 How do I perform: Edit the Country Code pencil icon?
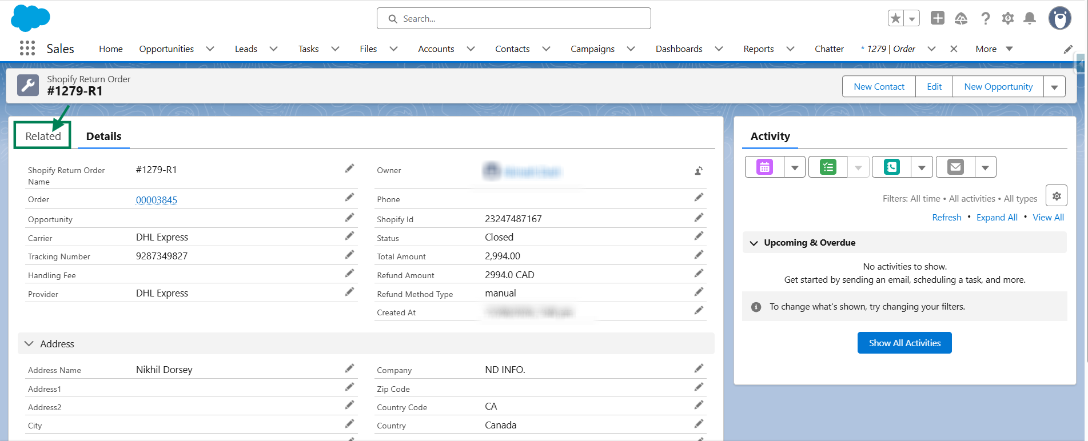[x=699, y=406]
